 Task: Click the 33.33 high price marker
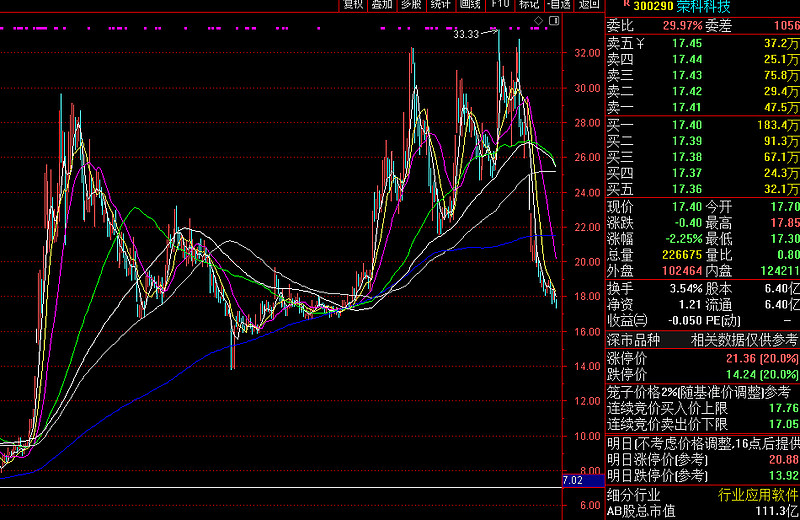point(465,34)
